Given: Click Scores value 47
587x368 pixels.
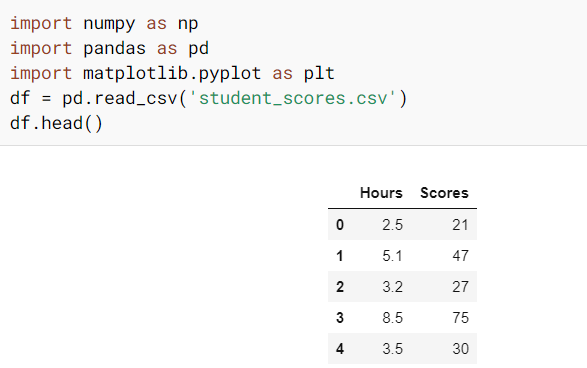Looking at the screenshot, I should pos(460,256).
